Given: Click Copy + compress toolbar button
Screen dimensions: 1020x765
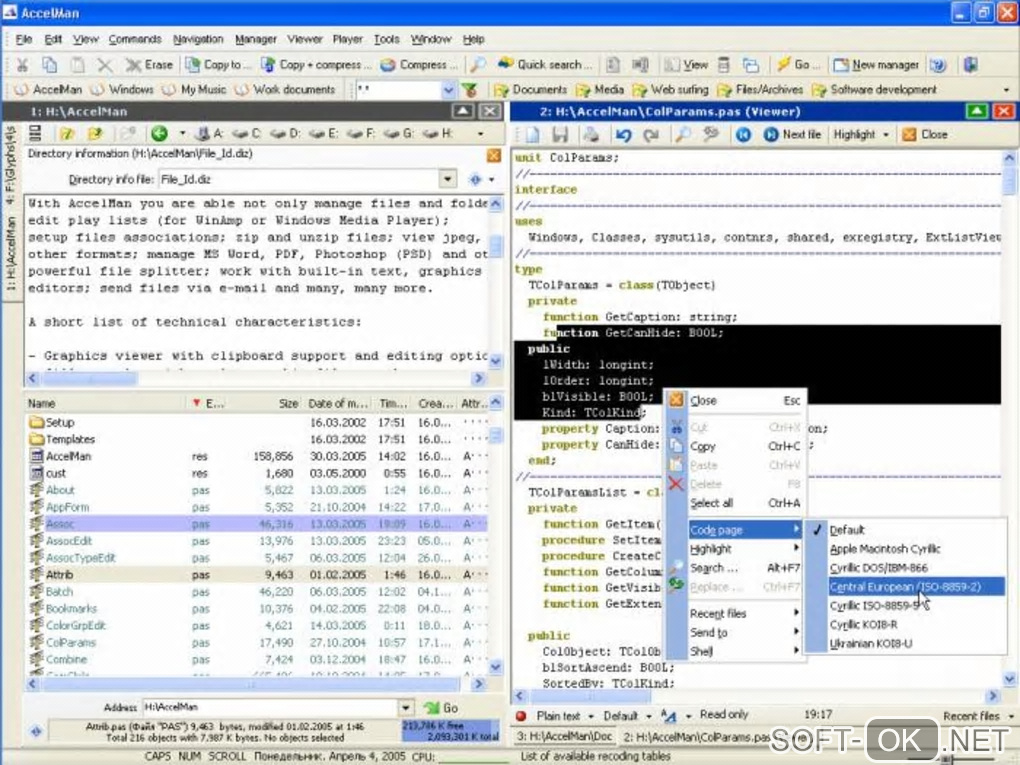Looking at the screenshot, I should pyautogui.click(x=316, y=64).
